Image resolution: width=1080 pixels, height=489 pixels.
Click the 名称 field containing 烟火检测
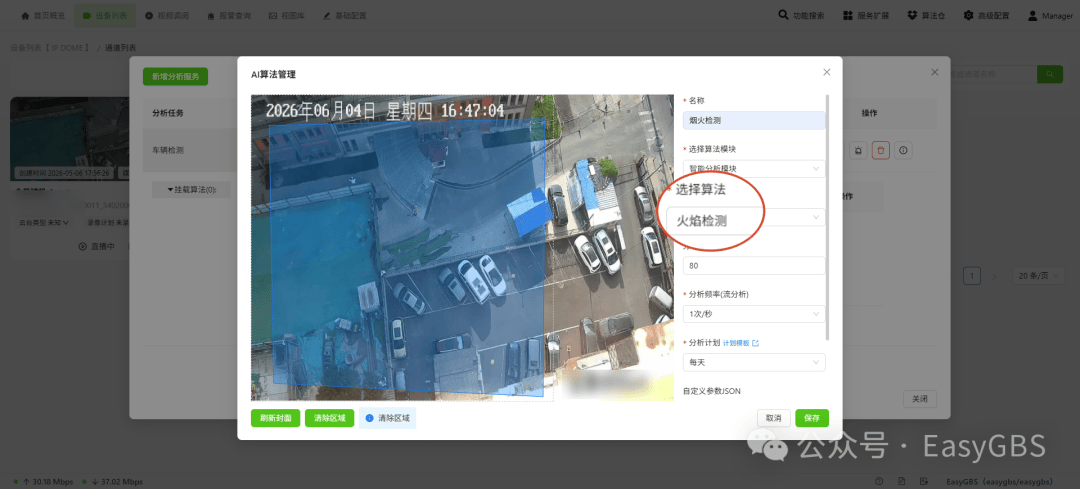754,121
